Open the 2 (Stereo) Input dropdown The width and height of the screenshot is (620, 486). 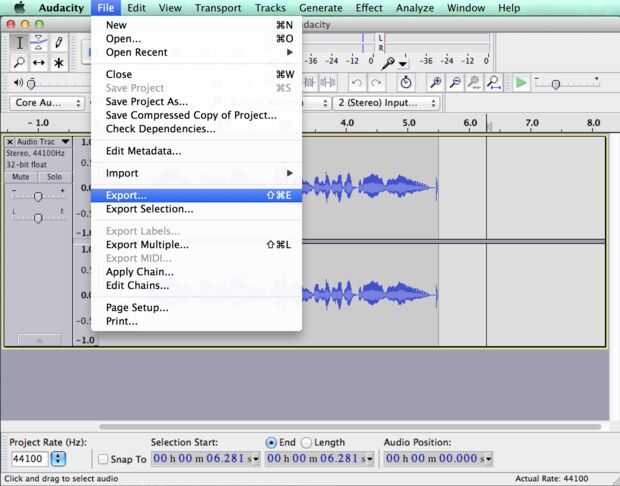point(386,103)
